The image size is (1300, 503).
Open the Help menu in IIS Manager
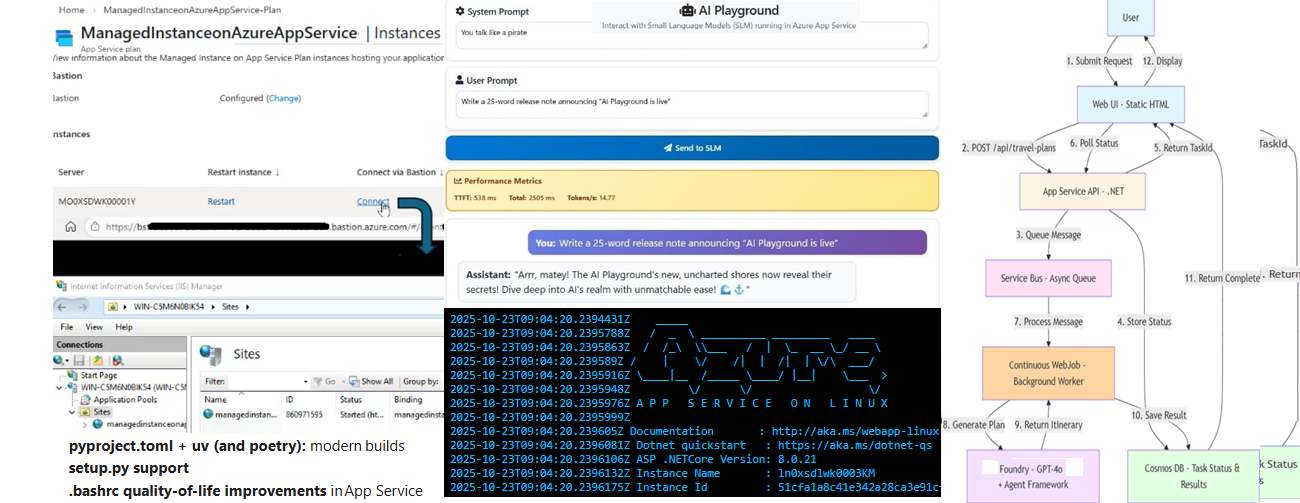tap(124, 327)
